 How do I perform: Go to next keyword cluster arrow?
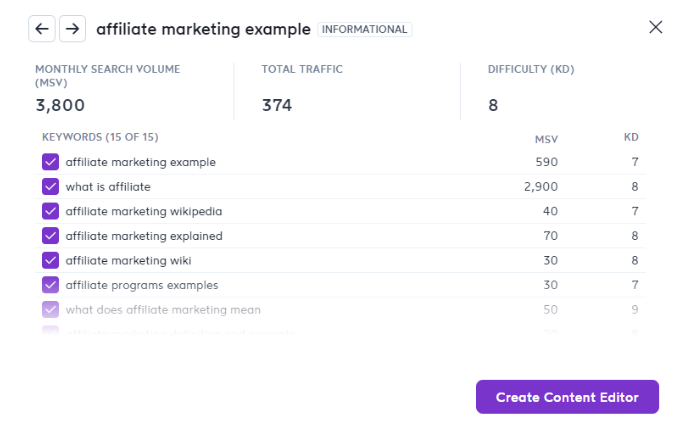tap(72, 29)
